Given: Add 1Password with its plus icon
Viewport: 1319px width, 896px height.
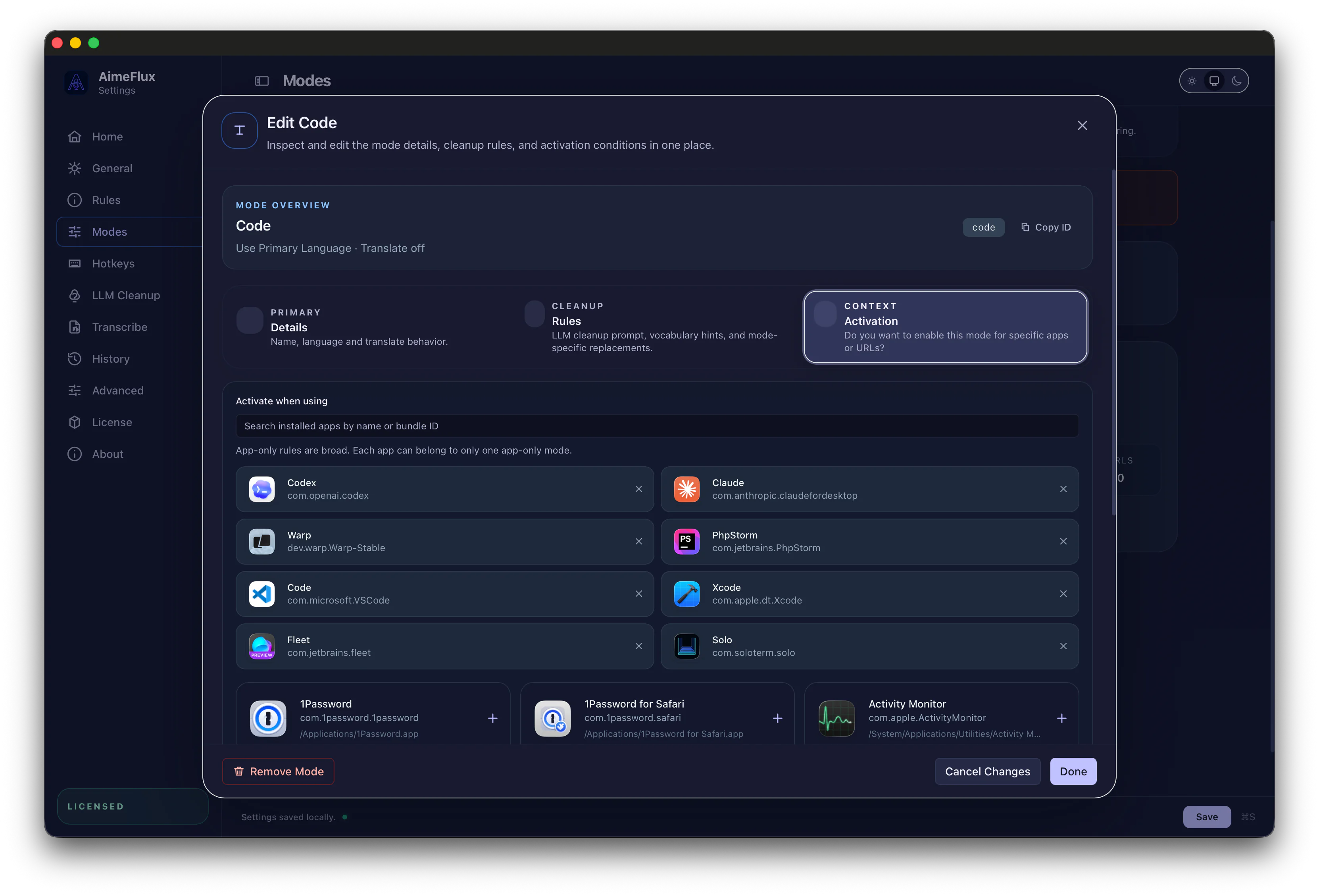Looking at the screenshot, I should 492,718.
